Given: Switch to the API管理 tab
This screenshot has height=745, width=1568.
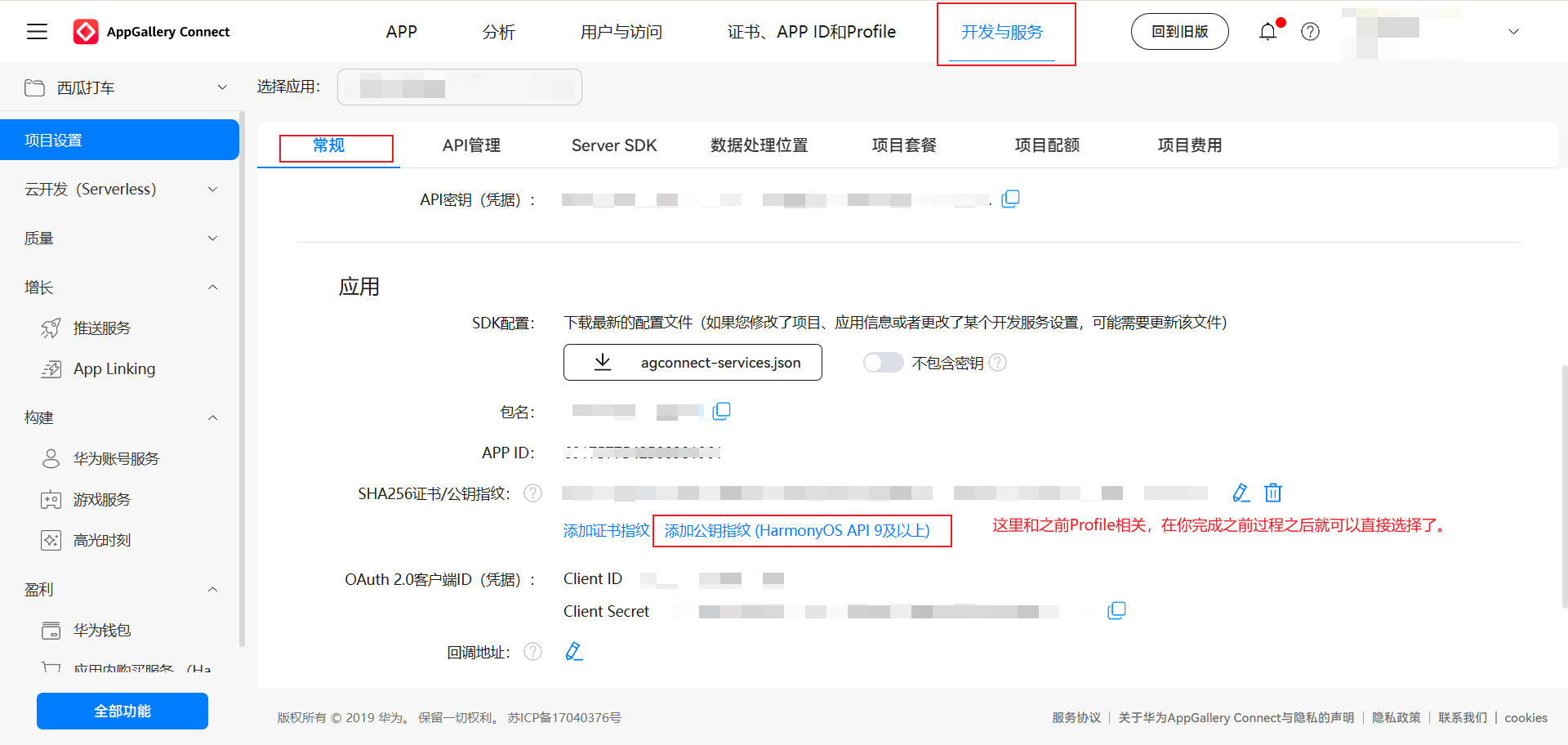Looking at the screenshot, I should point(471,145).
